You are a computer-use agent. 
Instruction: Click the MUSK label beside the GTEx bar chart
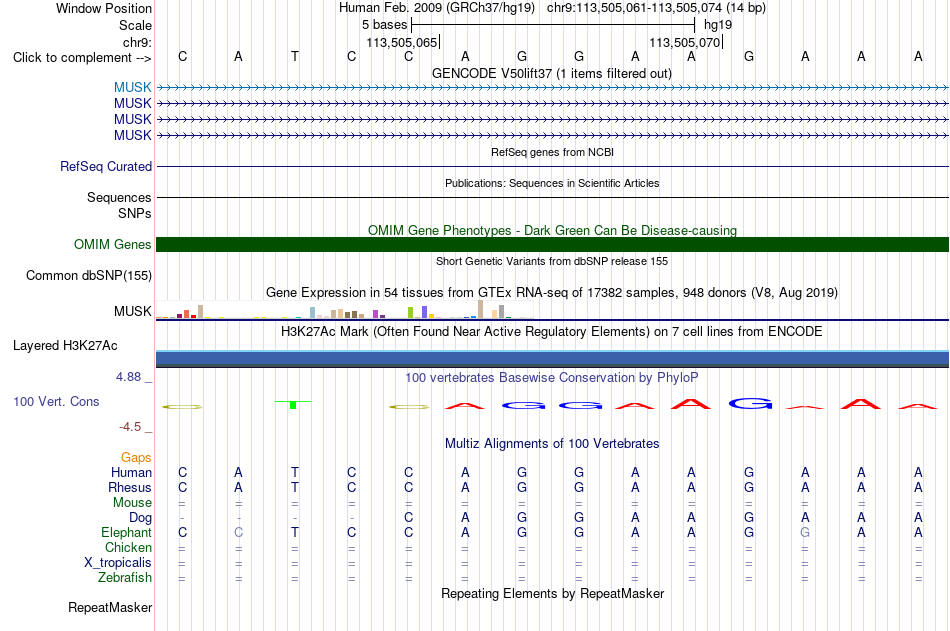click(133, 311)
